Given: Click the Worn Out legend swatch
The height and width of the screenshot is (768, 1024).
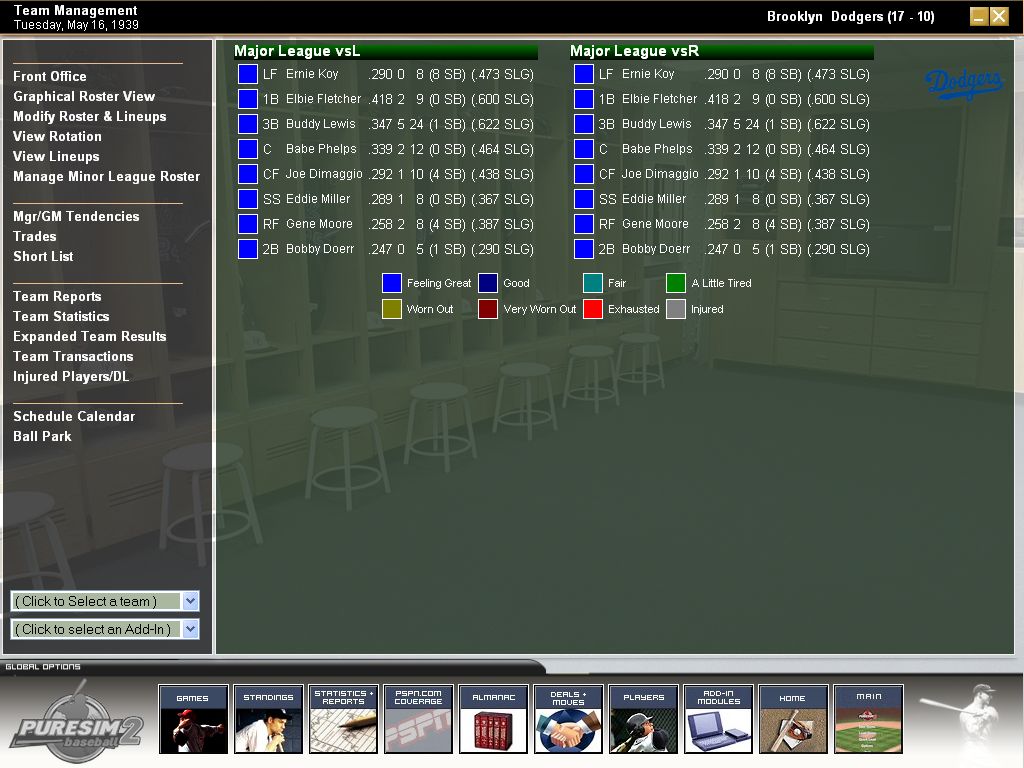Looking at the screenshot, I should coord(392,309).
